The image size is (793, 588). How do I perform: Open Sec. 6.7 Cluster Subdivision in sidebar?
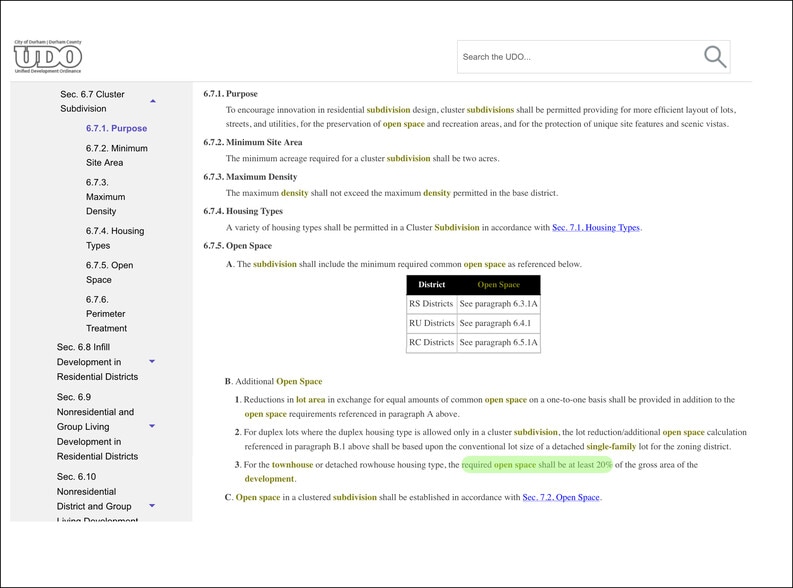coord(92,101)
